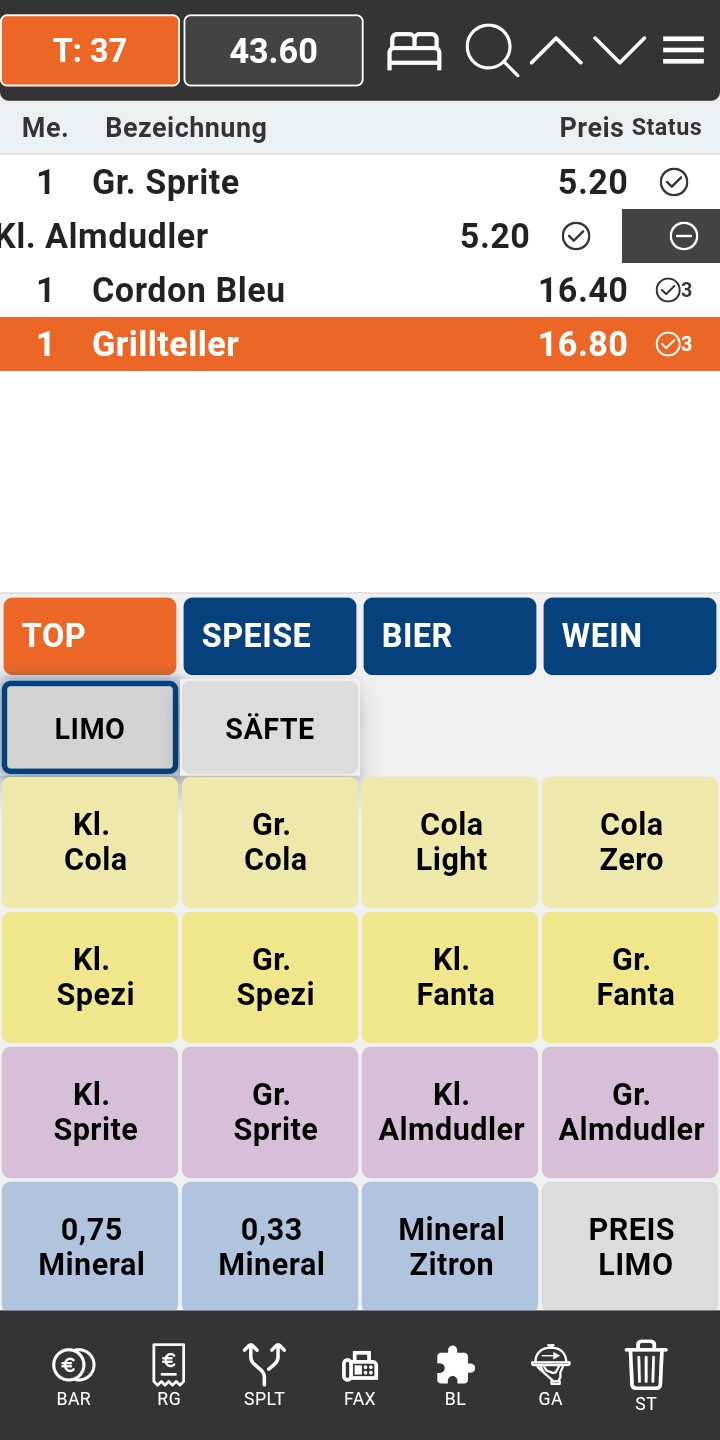Toggle the status checkmark for Gr. Sprite

674,182
